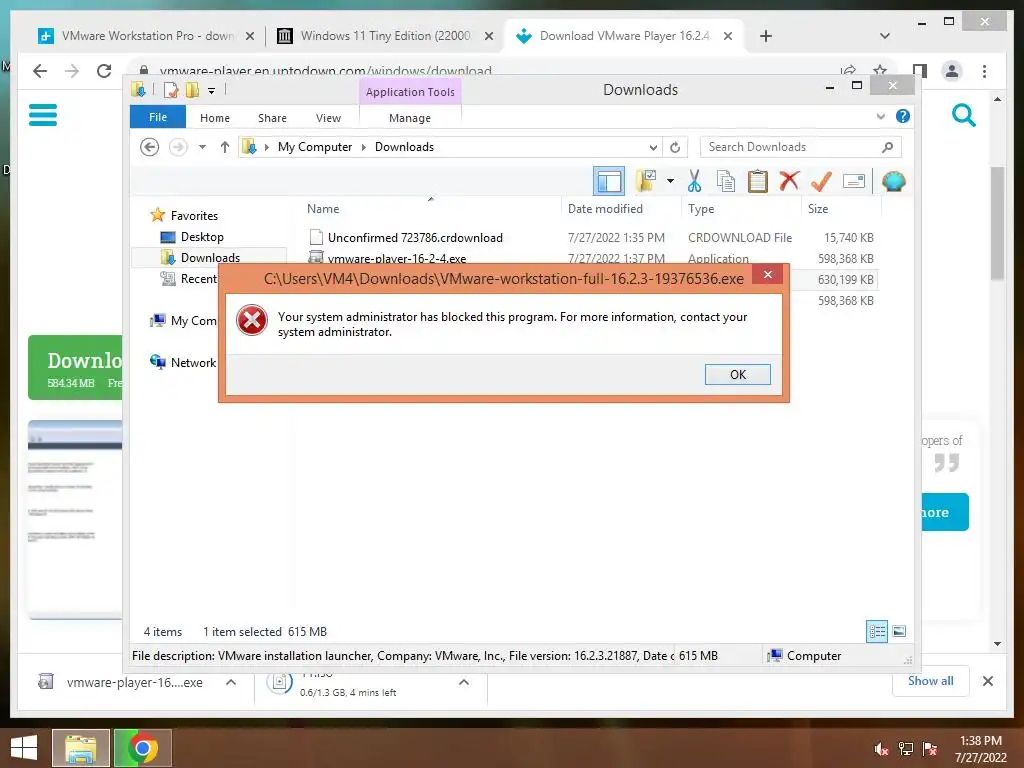Open the folder options dropdown arrow
This screenshot has width=1024, height=768.
click(x=670, y=181)
